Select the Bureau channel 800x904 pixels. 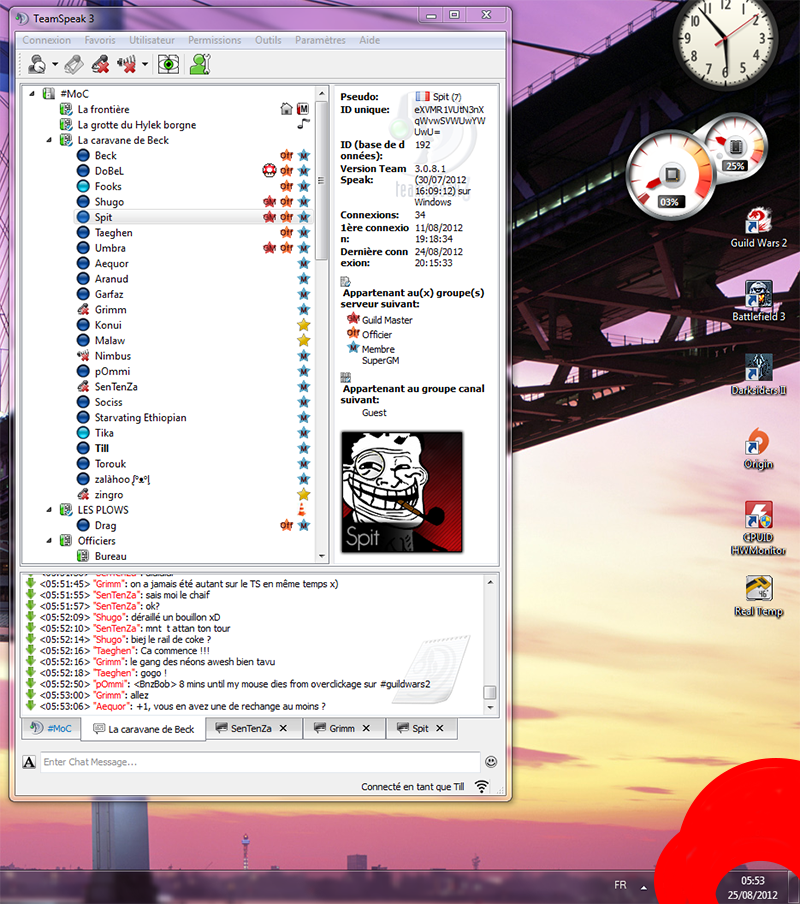click(x=110, y=556)
